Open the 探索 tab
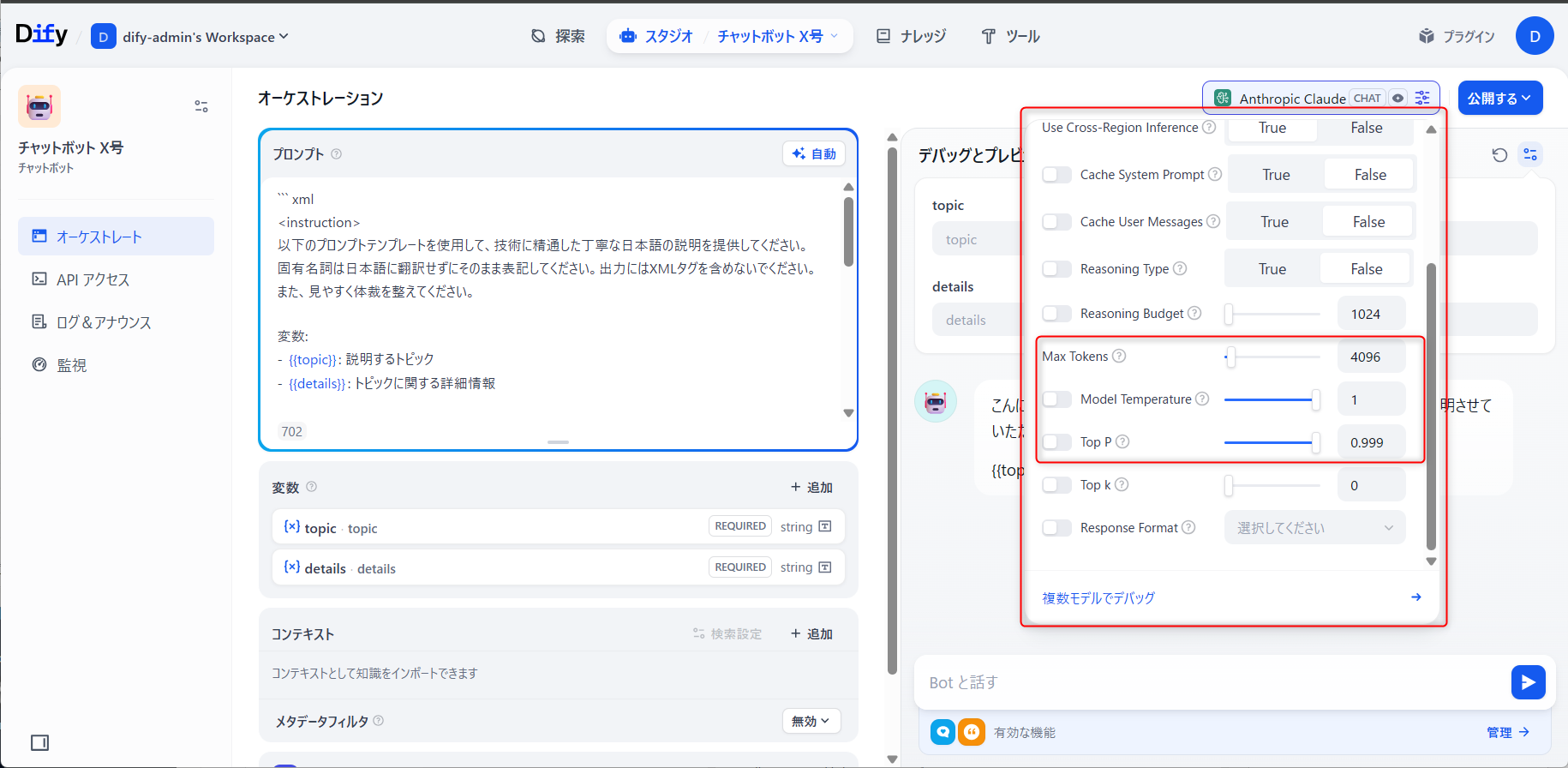This screenshot has height=768, width=1568. (x=558, y=36)
